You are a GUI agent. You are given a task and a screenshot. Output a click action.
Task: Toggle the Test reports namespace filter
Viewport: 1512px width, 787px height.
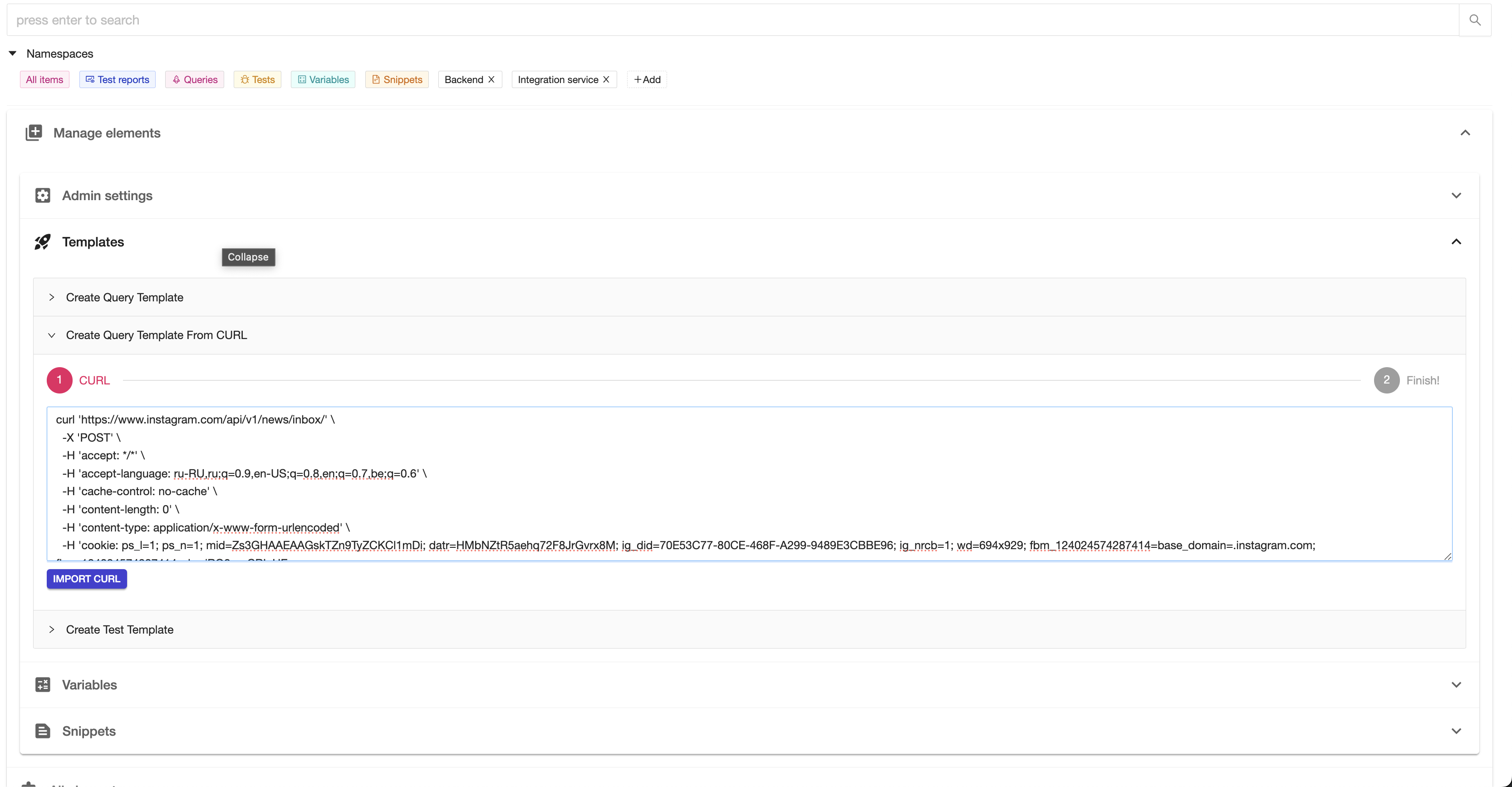tap(117, 79)
